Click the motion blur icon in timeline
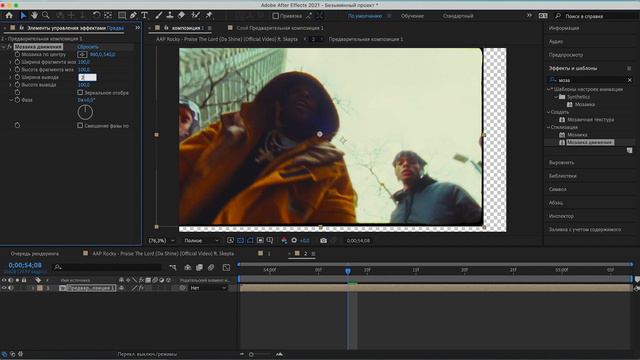640x360 pixels. pos(211,267)
